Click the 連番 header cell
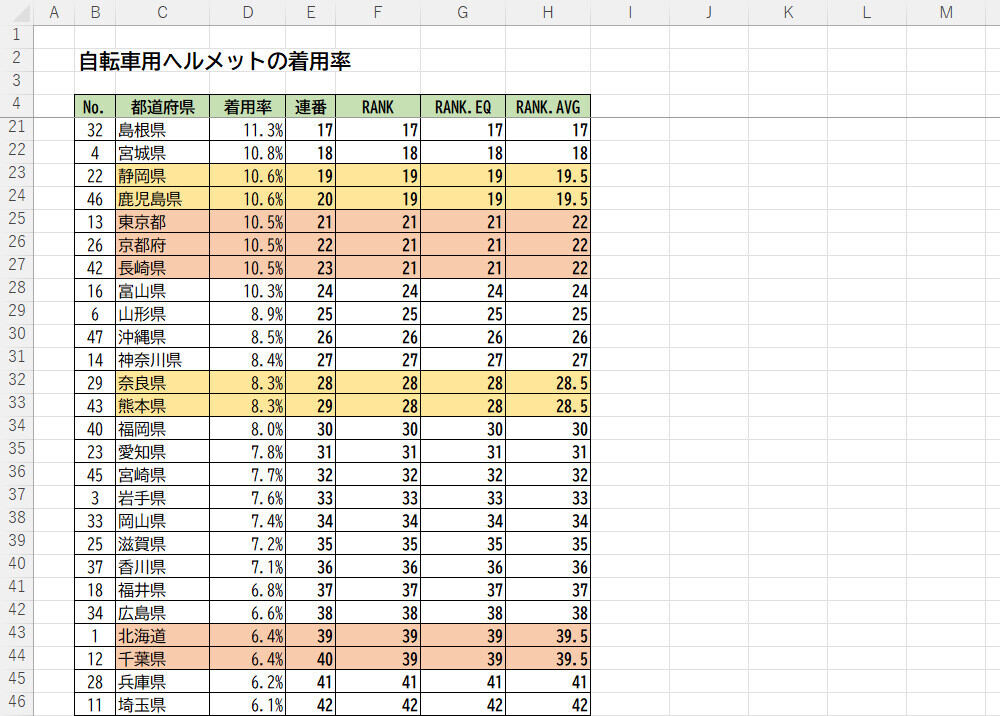 (311, 107)
